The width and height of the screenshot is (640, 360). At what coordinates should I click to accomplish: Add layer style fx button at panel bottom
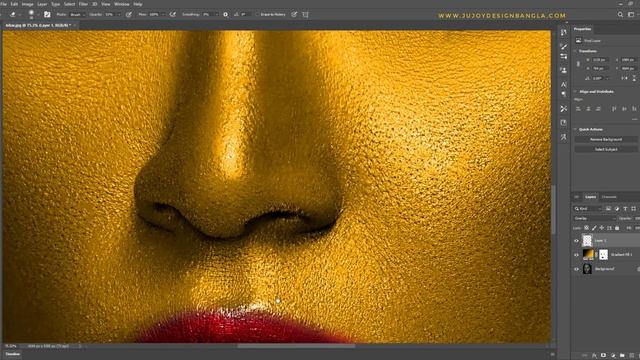[x=594, y=356]
